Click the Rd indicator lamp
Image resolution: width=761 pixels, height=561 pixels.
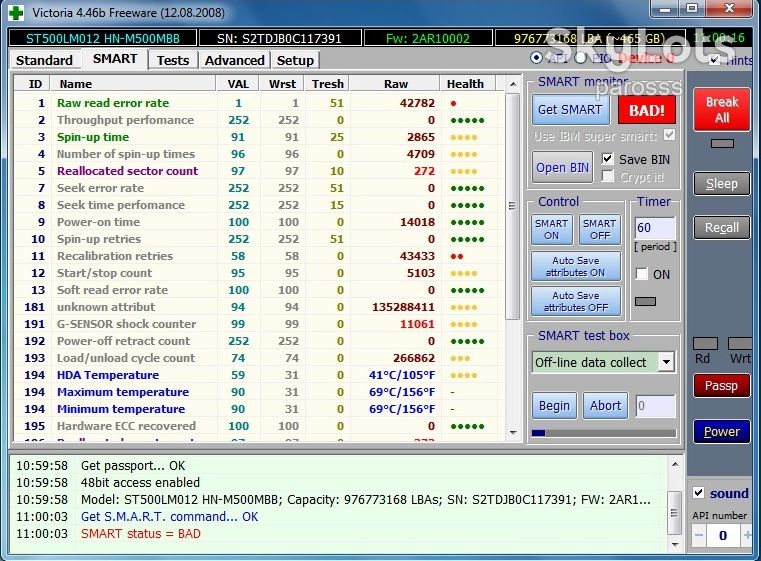[x=706, y=344]
